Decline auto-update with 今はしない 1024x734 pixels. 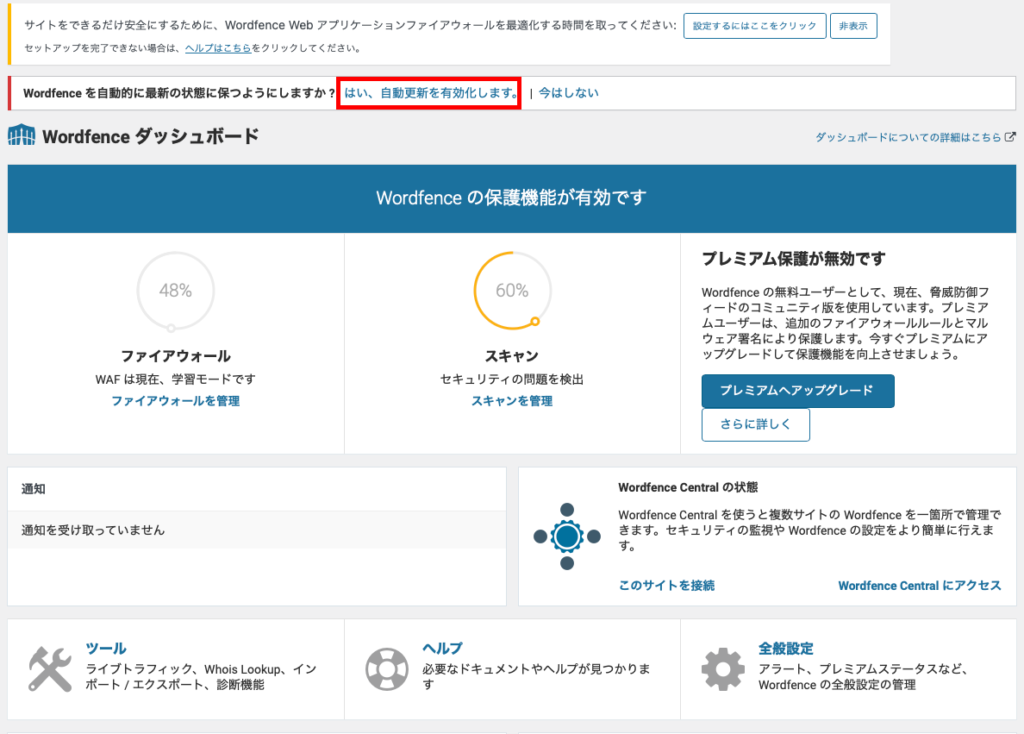click(569, 93)
